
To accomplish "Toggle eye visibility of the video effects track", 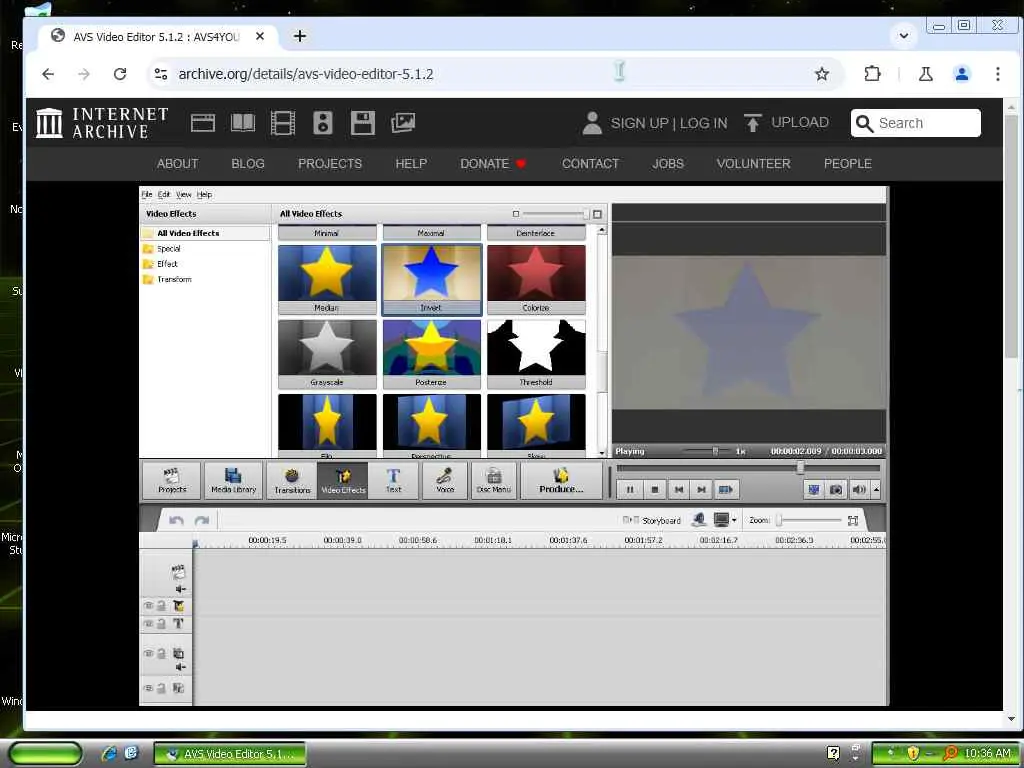I will point(148,606).
